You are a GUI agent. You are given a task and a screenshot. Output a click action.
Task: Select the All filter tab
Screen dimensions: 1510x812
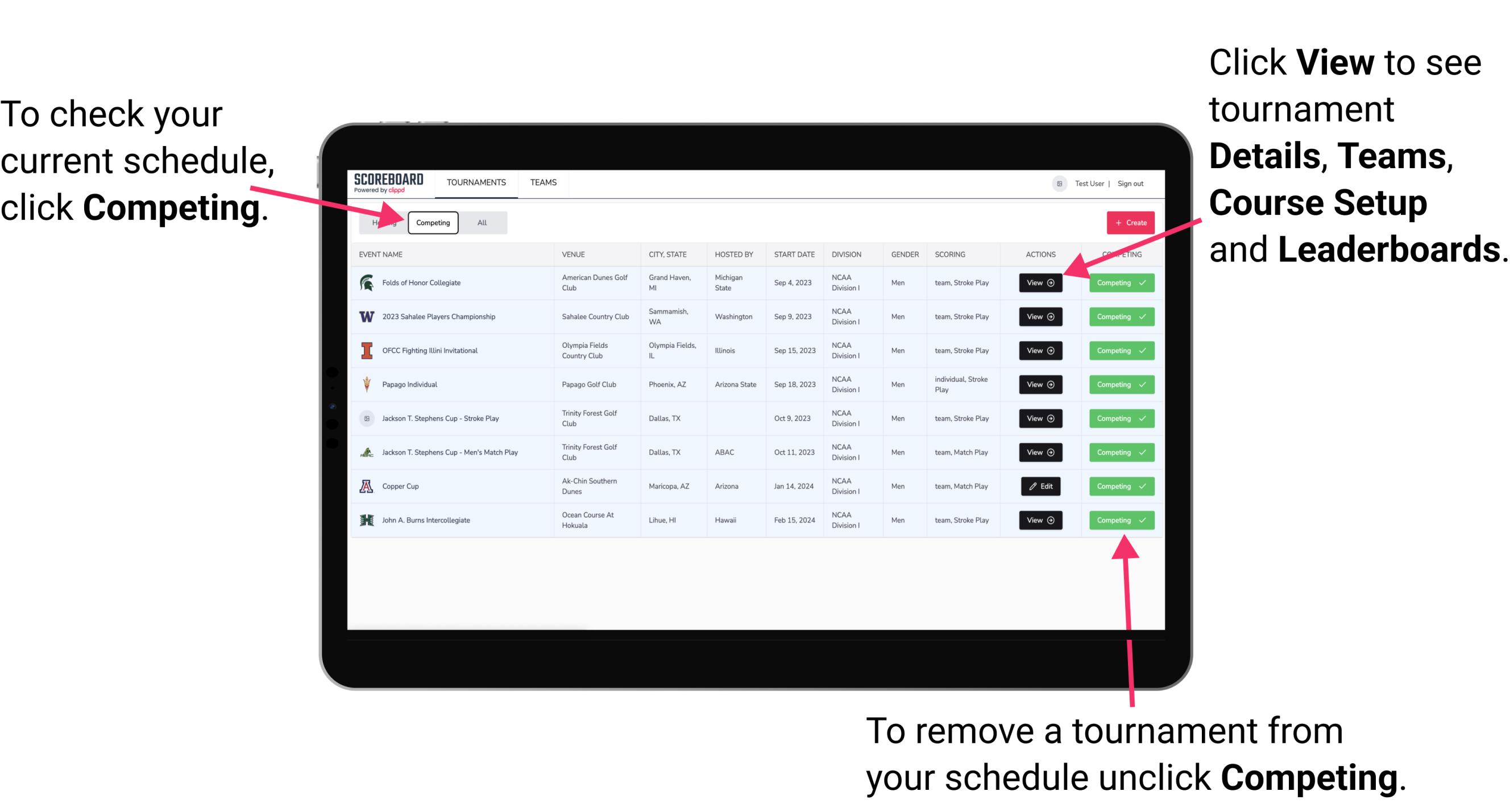(x=480, y=222)
